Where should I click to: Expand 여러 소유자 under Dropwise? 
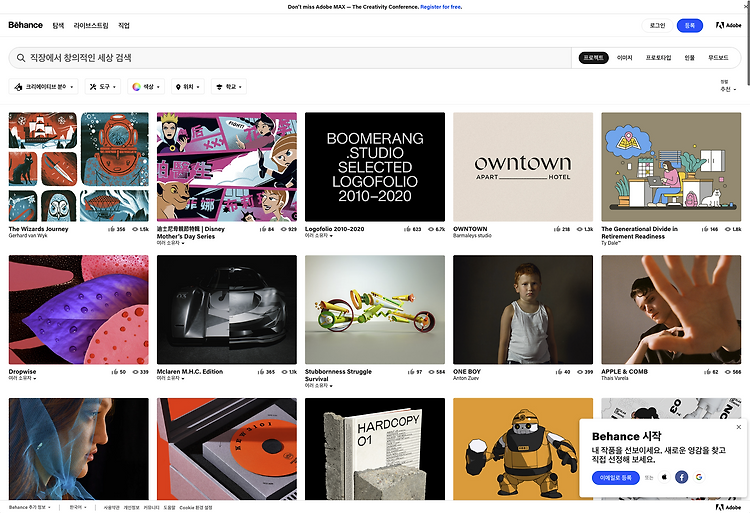click(x=22, y=378)
